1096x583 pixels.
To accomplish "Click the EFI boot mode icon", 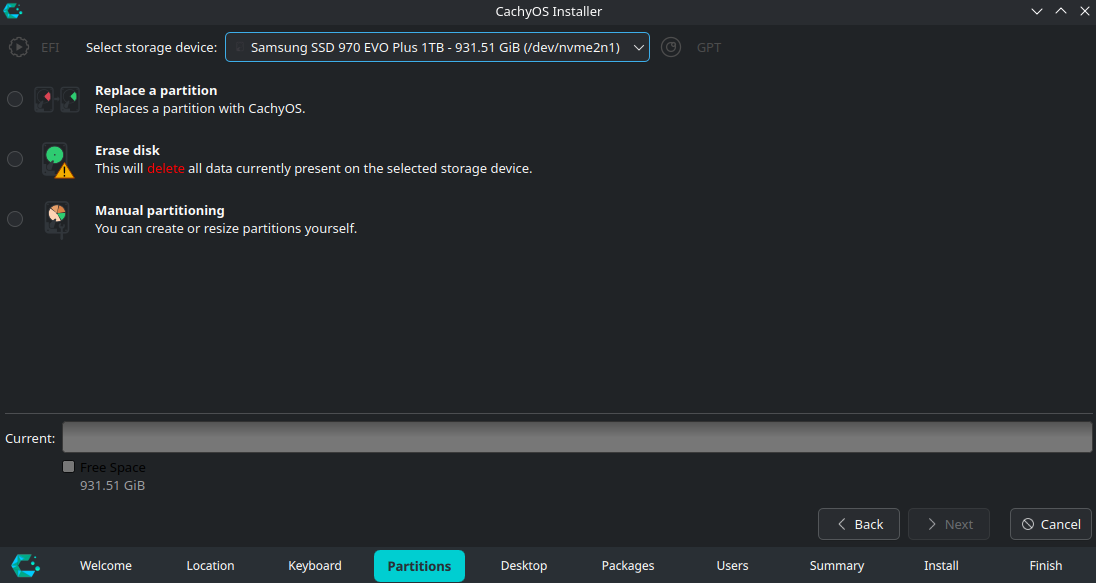I will coord(19,48).
